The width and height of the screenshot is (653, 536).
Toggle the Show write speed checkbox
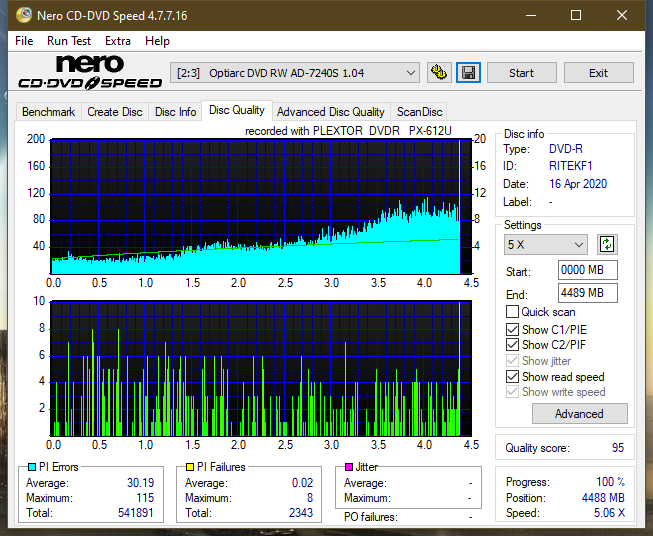[512, 392]
